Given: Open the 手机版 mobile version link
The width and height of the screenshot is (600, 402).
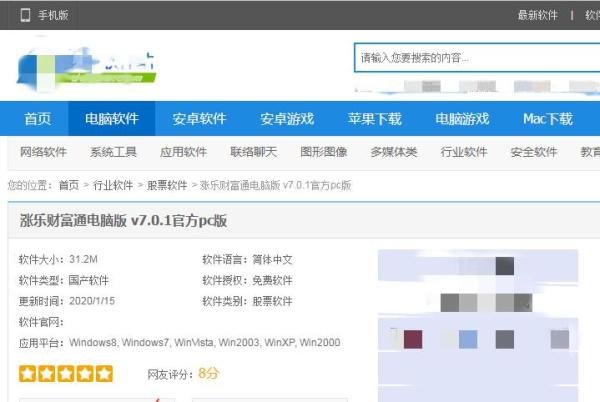Looking at the screenshot, I should pyautogui.click(x=44, y=15).
